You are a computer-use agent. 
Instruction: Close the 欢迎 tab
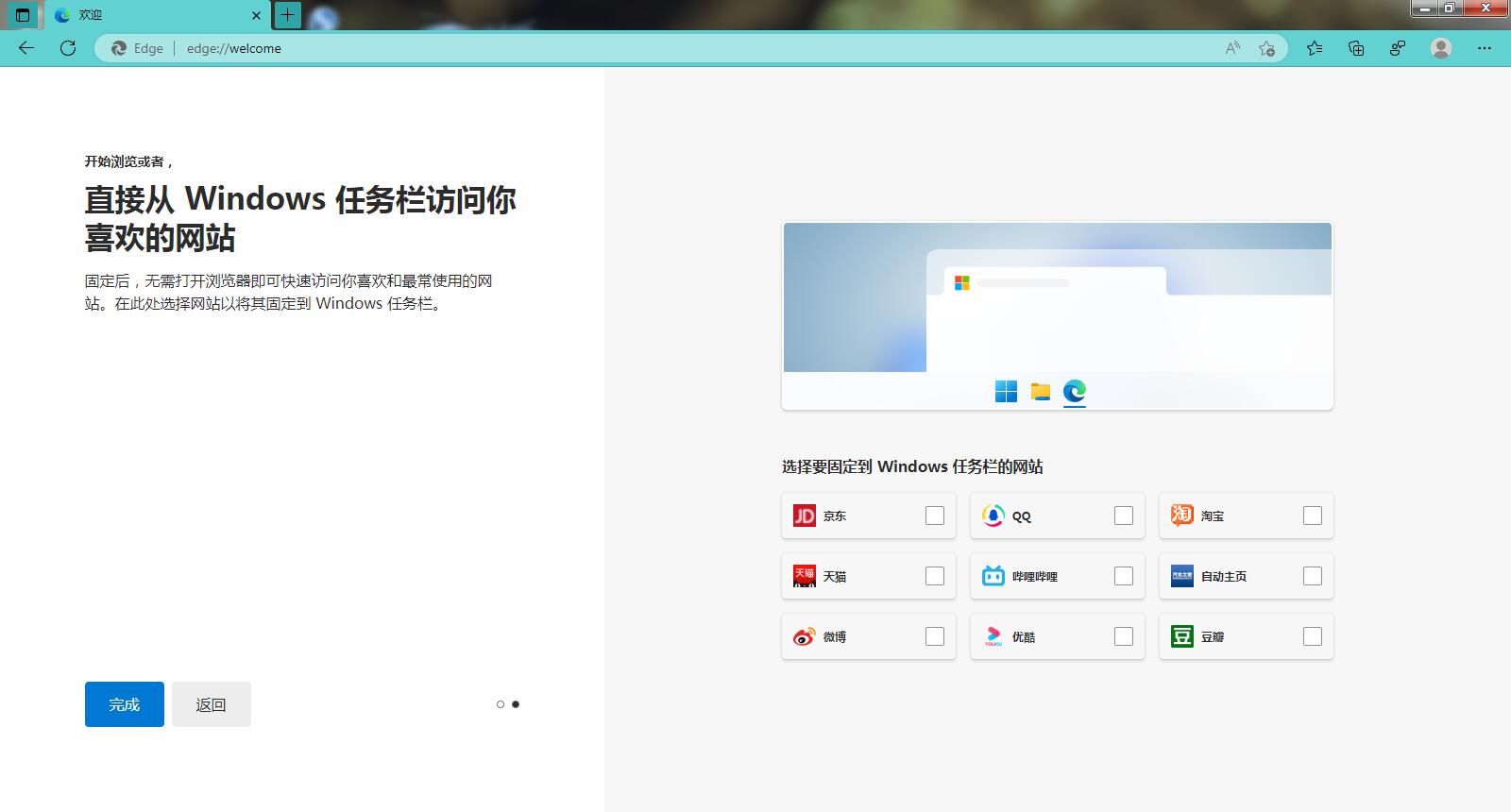256,15
